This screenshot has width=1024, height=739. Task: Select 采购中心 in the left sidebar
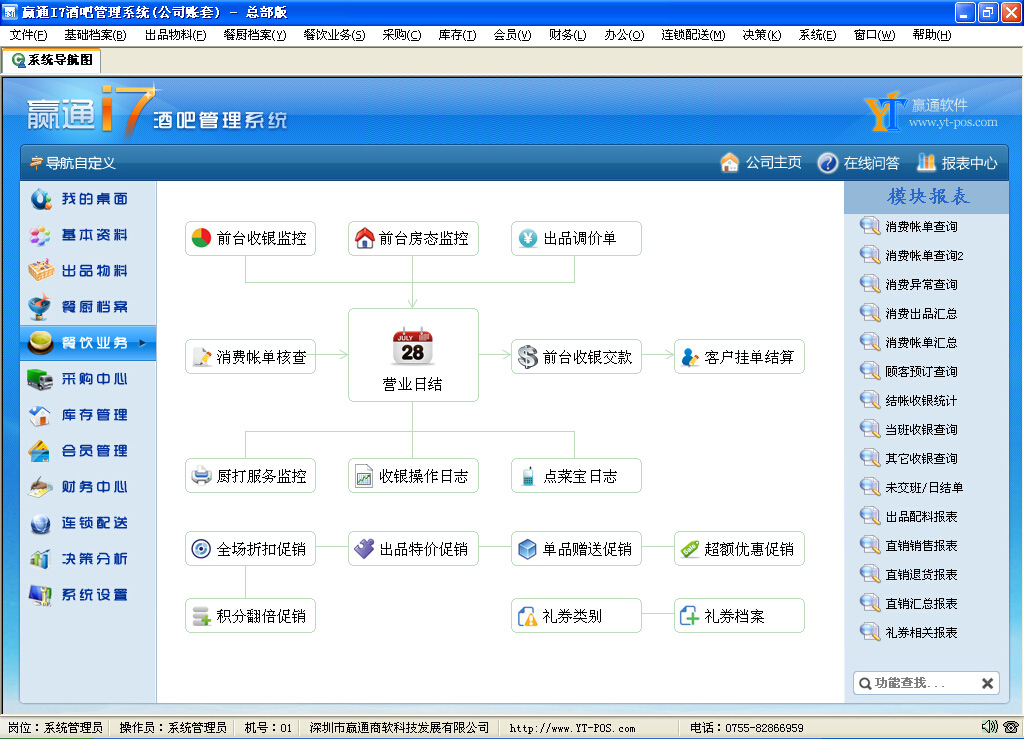(88, 379)
